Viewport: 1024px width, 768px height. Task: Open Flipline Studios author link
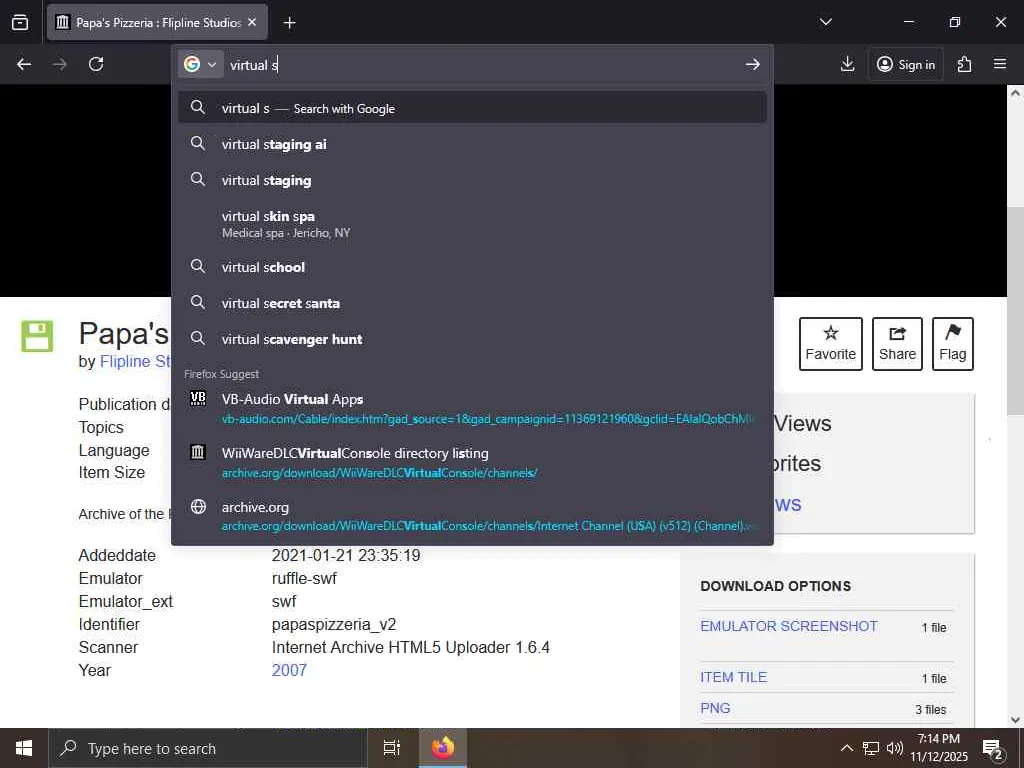(135, 361)
